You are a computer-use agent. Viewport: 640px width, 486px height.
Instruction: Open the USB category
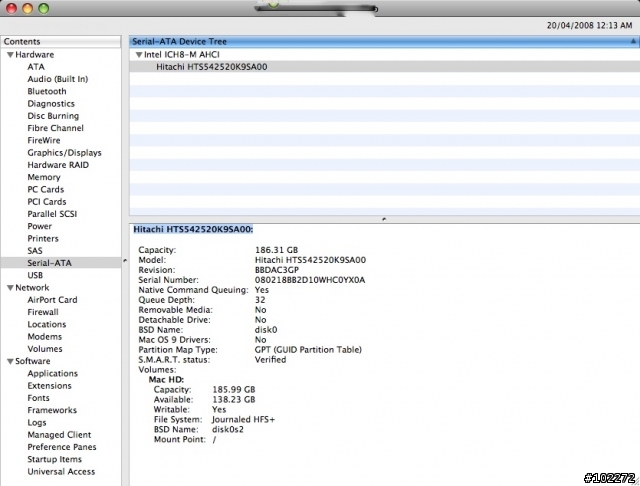click(35, 275)
